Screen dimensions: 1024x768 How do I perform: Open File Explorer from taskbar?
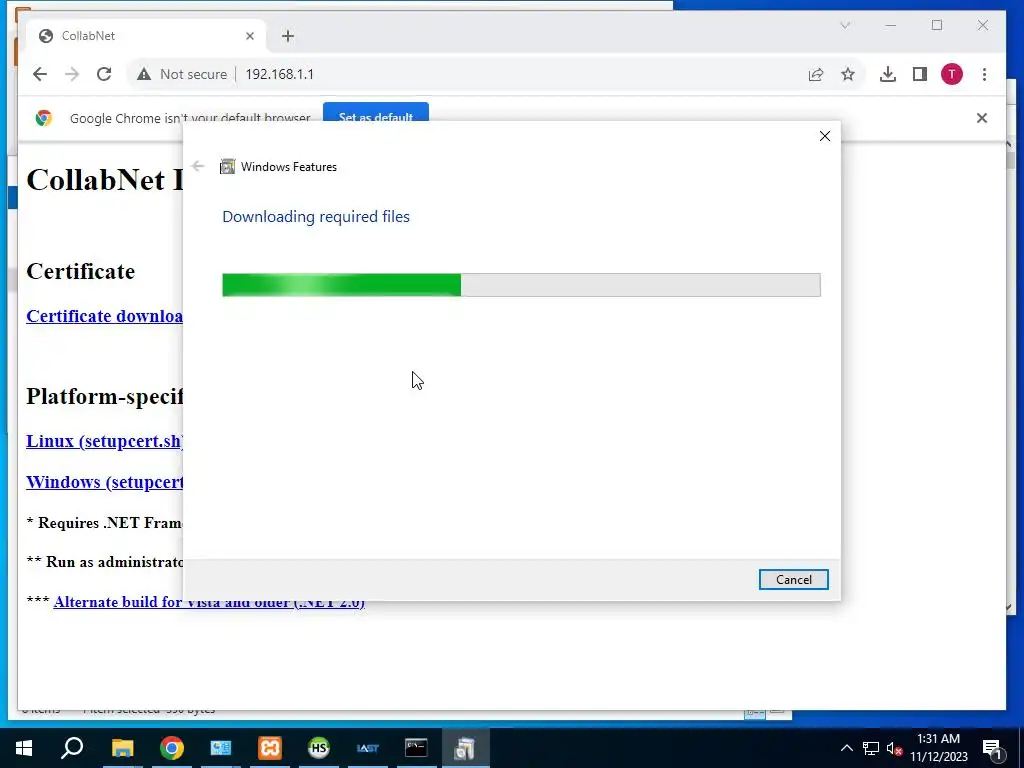click(x=122, y=748)
